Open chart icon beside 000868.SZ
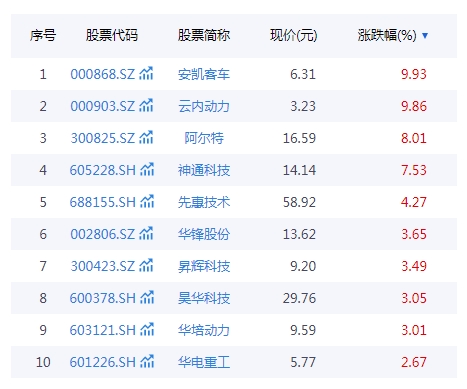This screenshot has width=467, height=389. 146,74
